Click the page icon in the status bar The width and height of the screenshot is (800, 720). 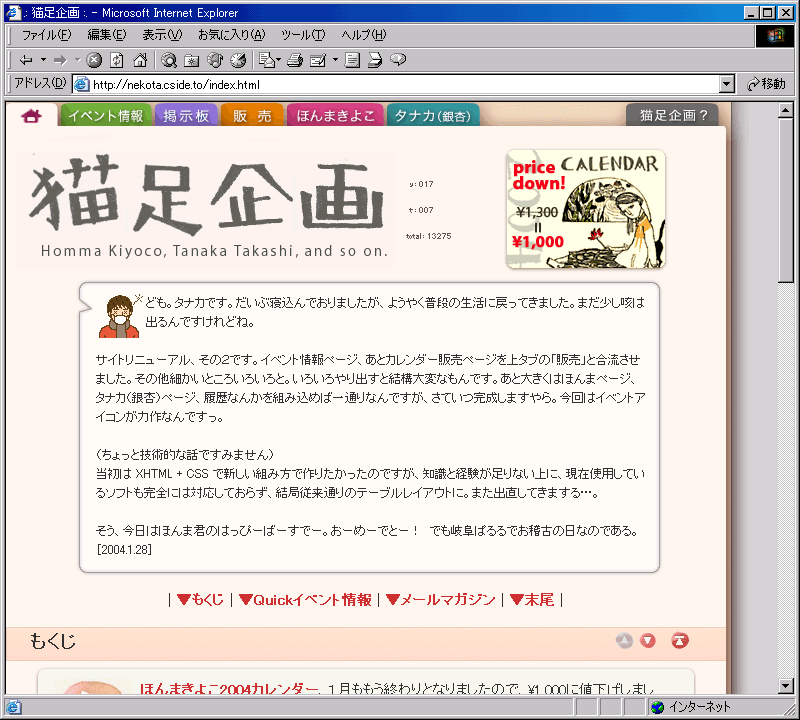[x=14, y=707]
